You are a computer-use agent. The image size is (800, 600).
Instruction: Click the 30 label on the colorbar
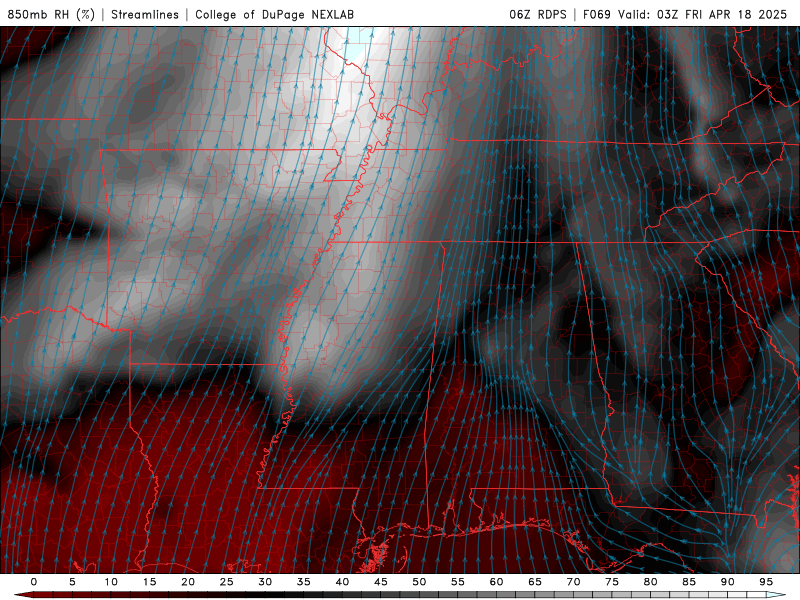pos(265,582)
